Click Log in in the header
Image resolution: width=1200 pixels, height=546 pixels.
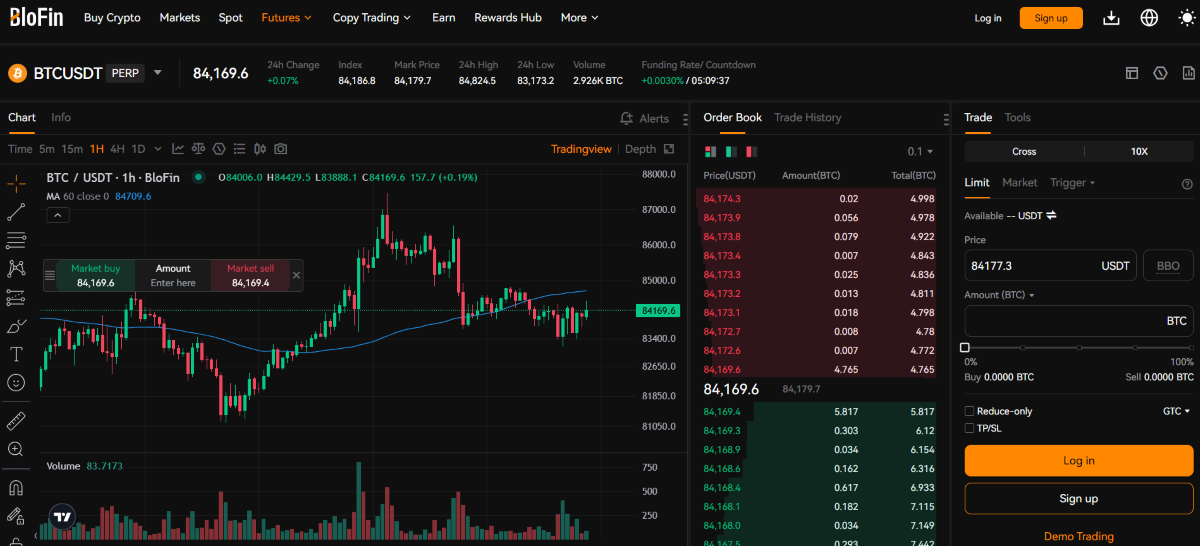coord(988,18)
